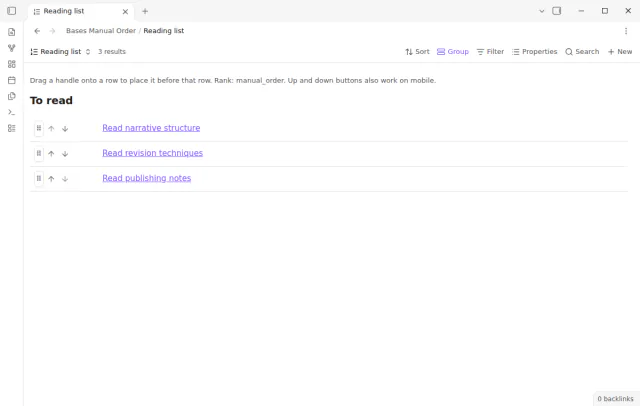
Task: Open the command palette terminal icon
Action: (x=11, y=112)
